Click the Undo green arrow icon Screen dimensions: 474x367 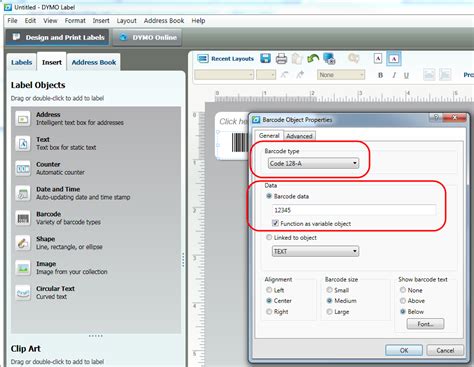[313, 59]
